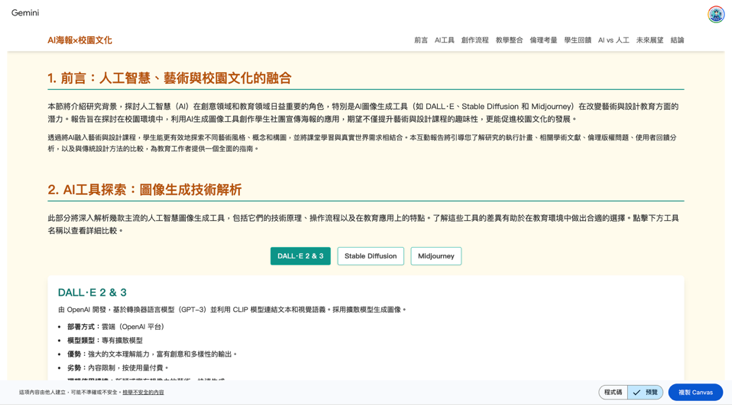Navigate to 教學整合 section
732x405 pixels.
(509, 41)
